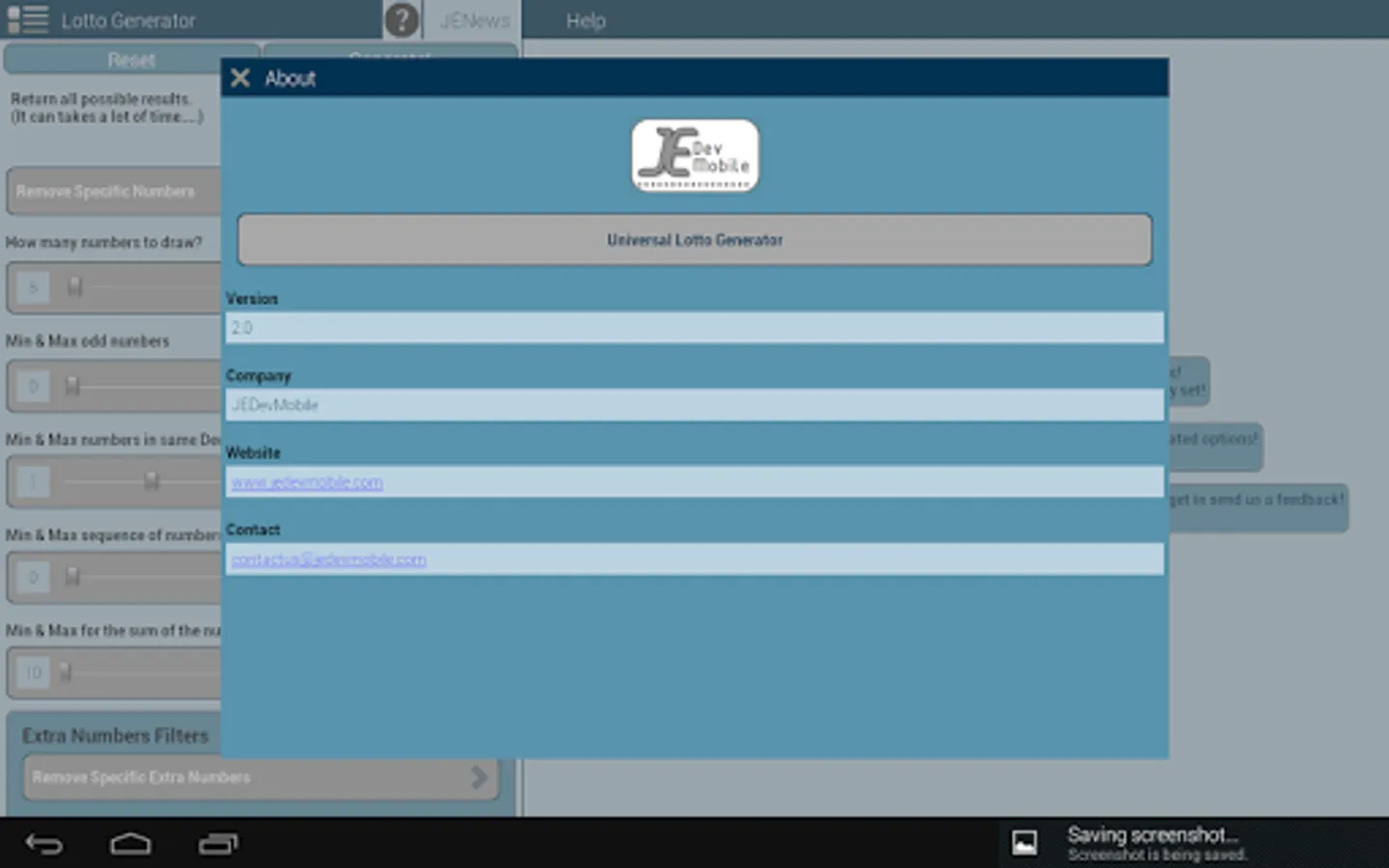Open the Saving screenshot notification icon
Image resolution: width=1389 pixels, height=868 pixels.
(1024, 843)
